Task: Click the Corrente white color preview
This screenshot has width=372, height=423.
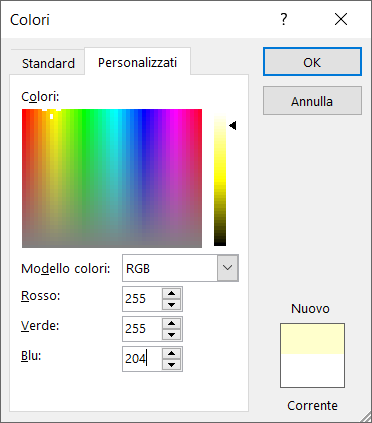Action: [x=312, y=370]
